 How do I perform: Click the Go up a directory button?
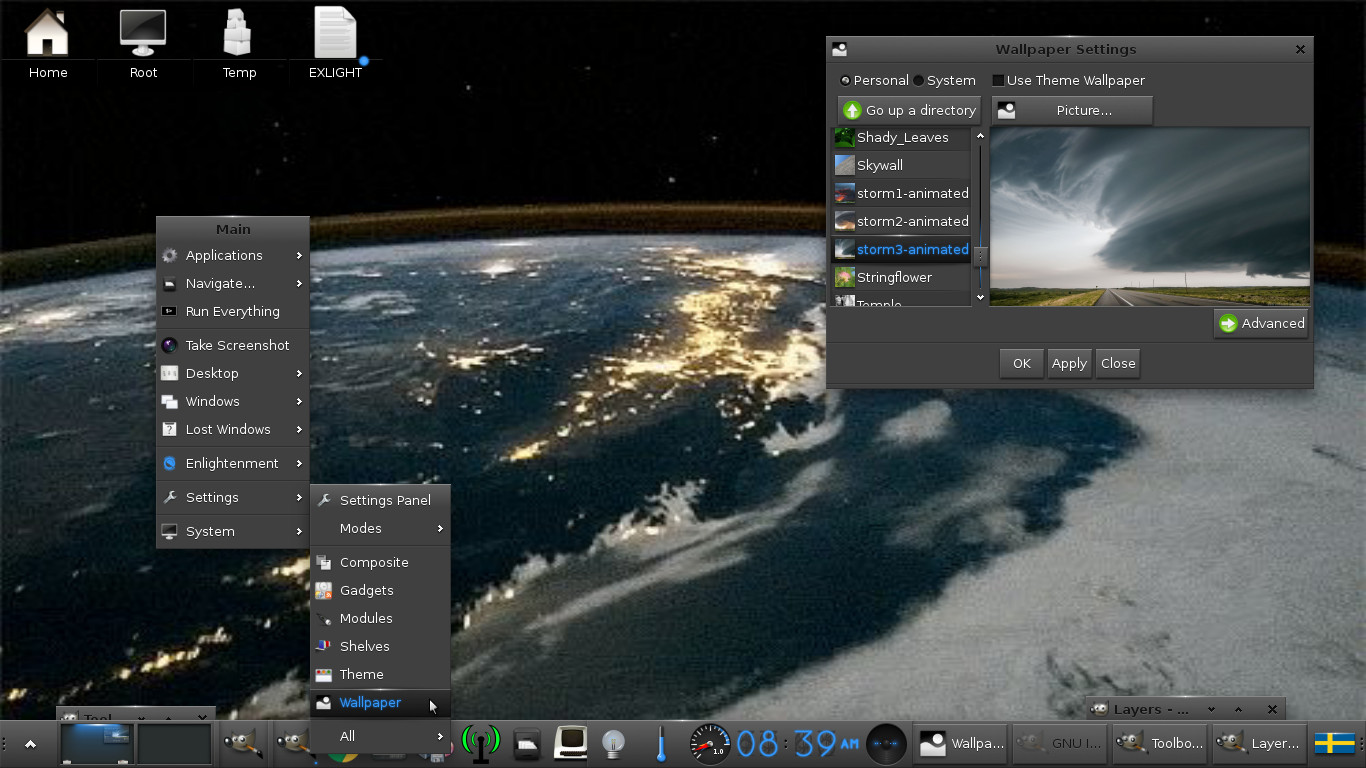909,110
